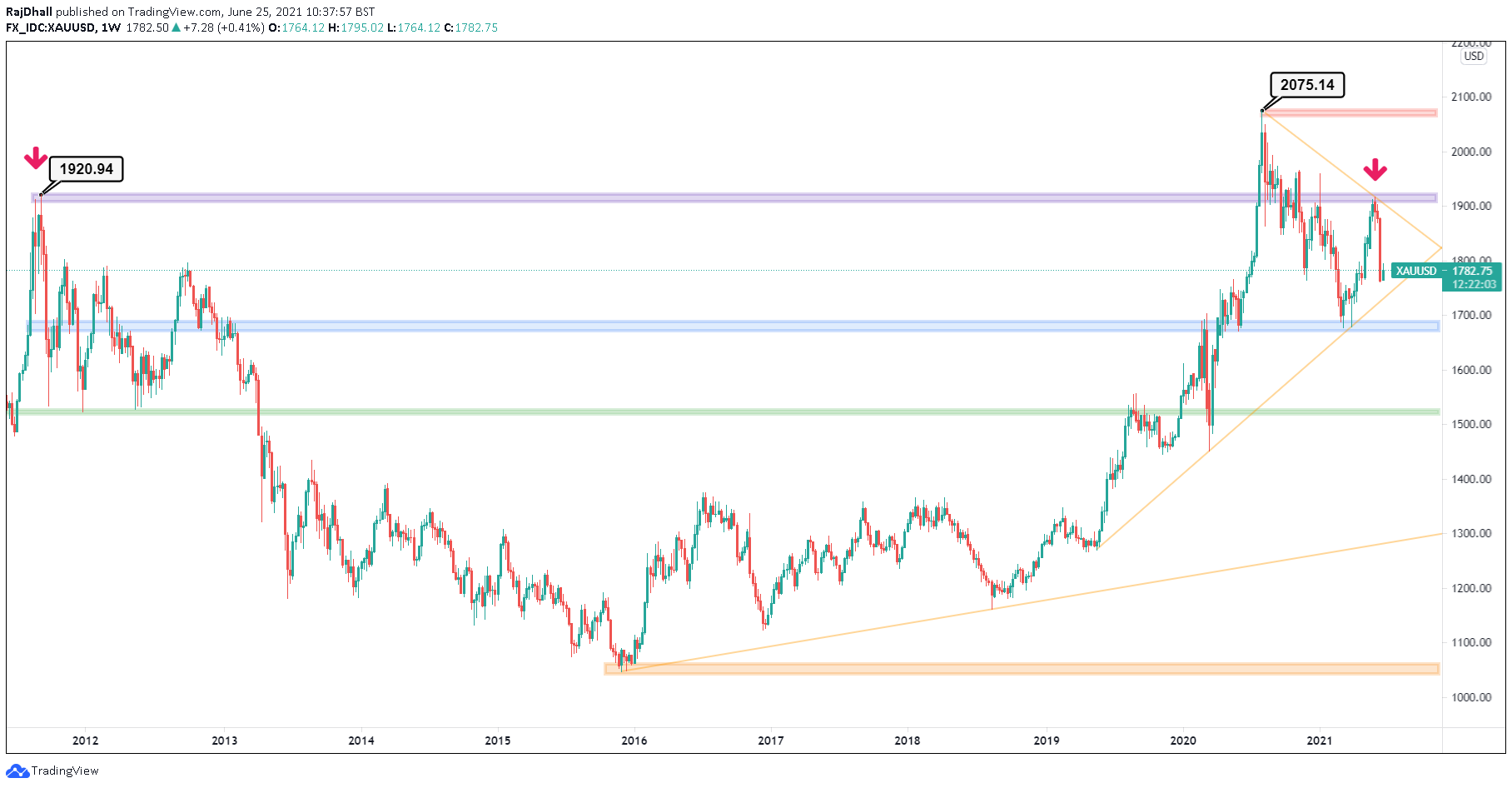Click the green up triangle beside +7.28

coord(176,27)
